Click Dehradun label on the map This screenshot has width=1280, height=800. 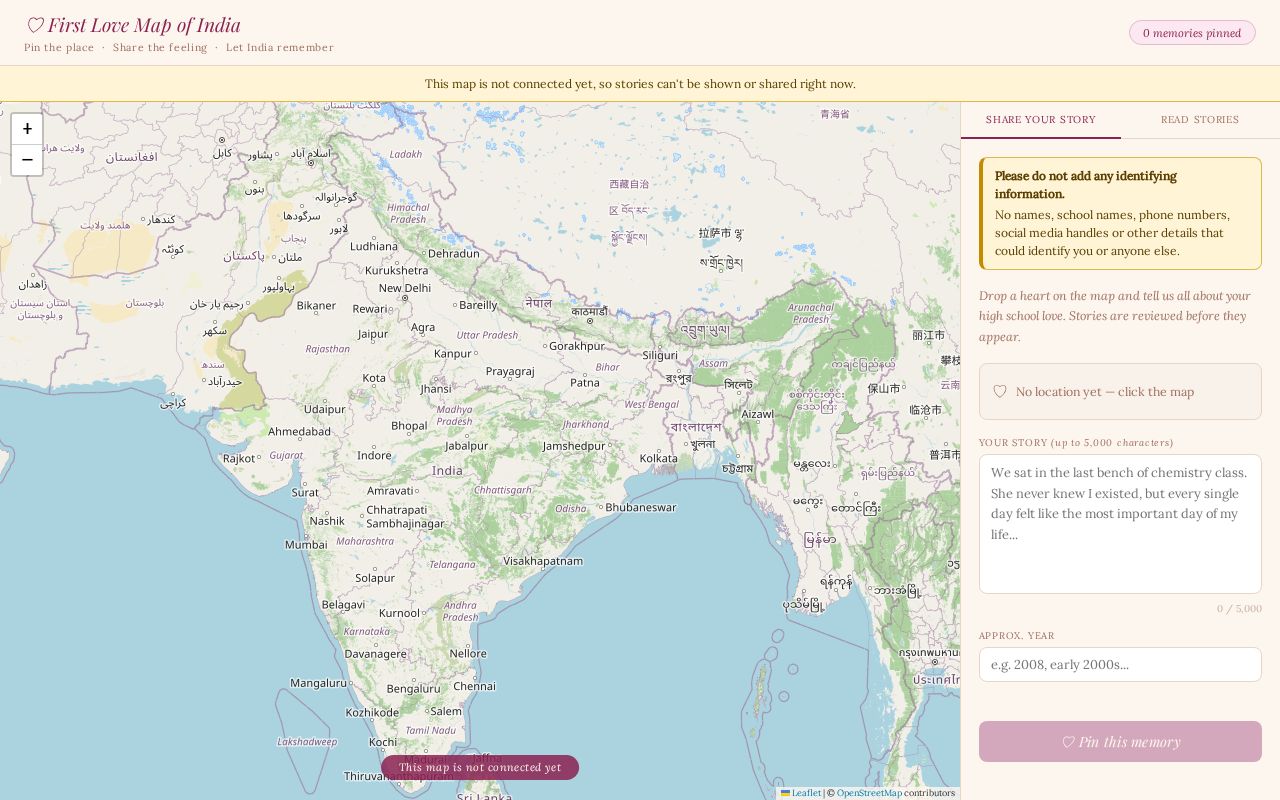[454, 253]
